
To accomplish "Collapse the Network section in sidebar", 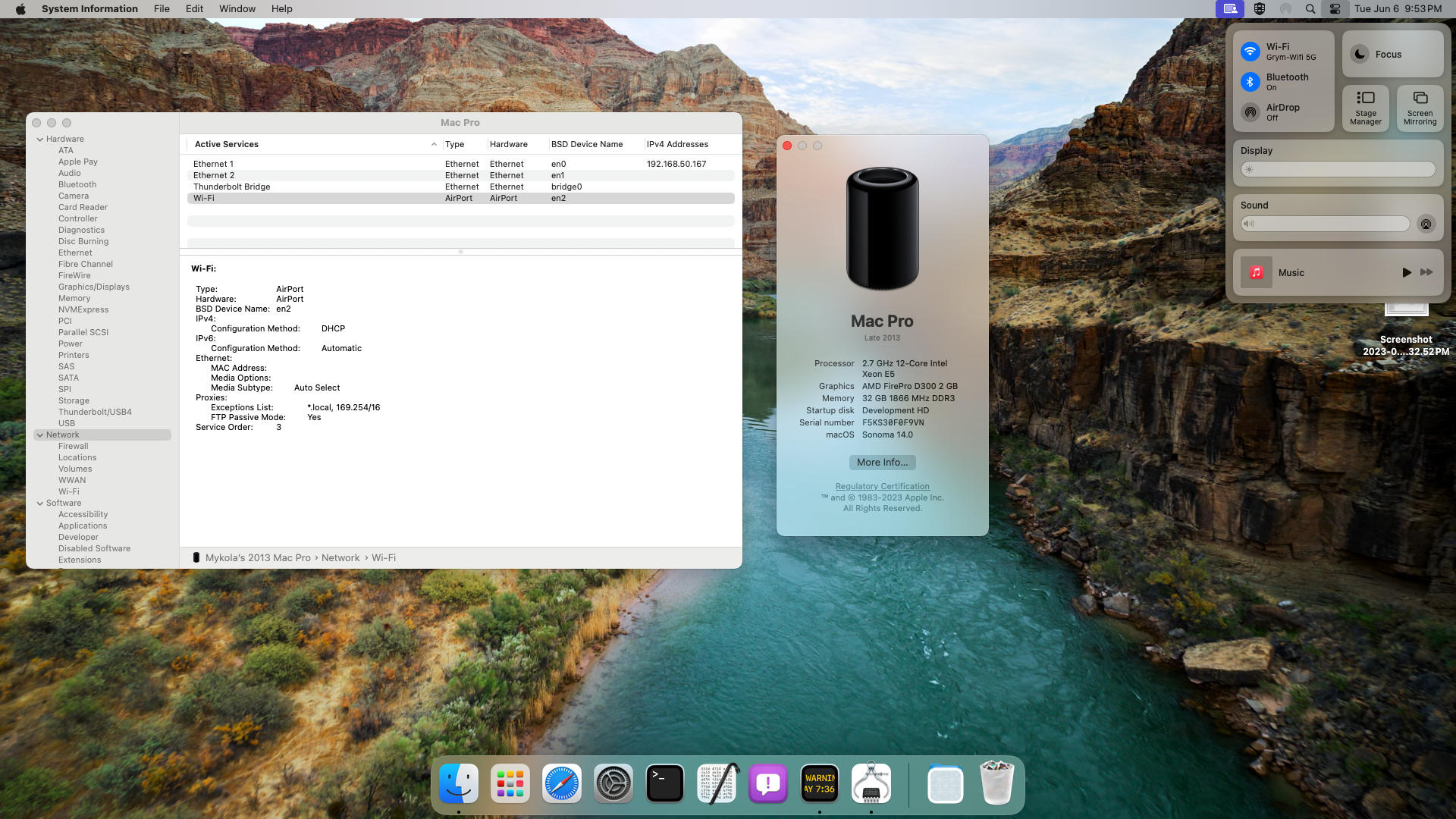I will pos(40,435).
